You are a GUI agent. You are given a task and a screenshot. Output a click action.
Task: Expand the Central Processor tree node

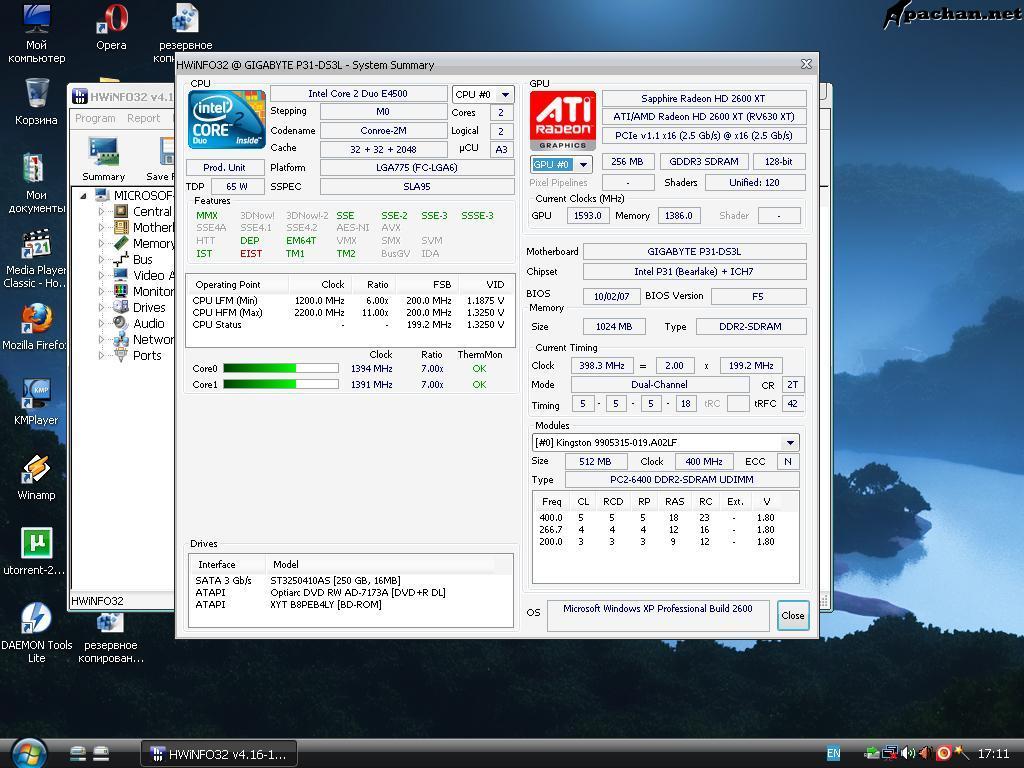(101, 211)
